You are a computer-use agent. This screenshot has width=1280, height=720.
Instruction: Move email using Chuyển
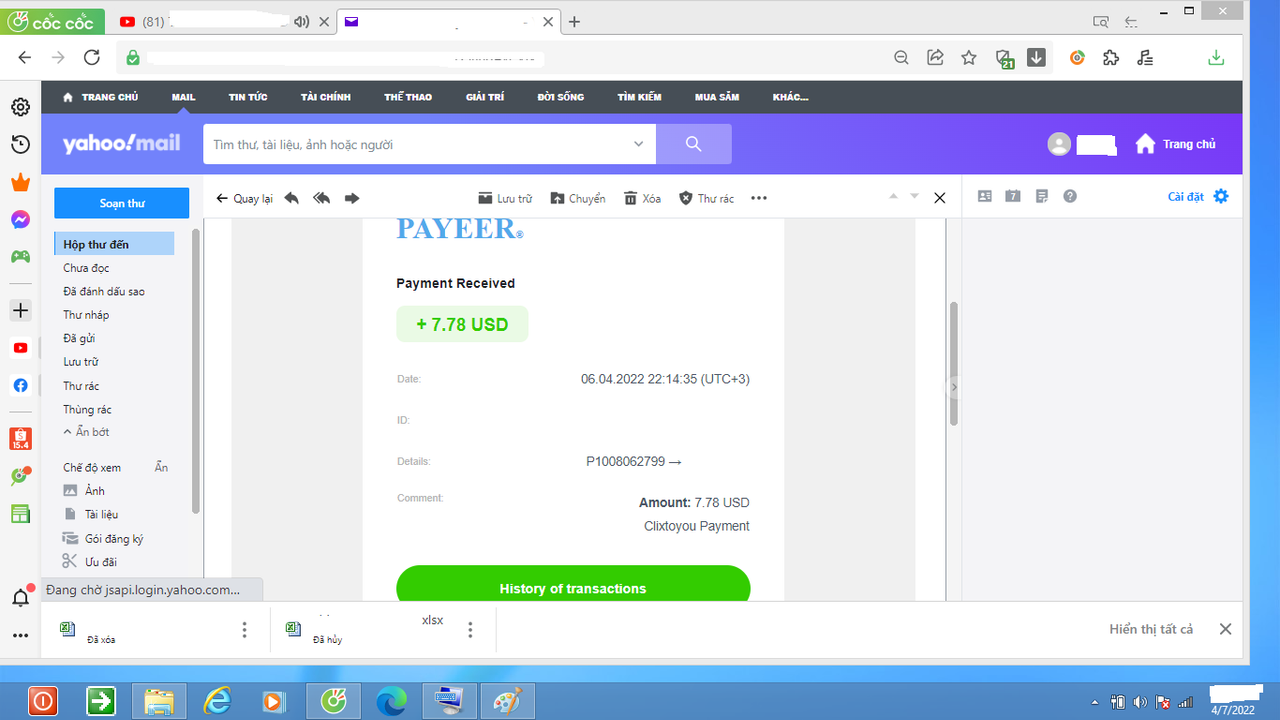(x=578, y=198)
